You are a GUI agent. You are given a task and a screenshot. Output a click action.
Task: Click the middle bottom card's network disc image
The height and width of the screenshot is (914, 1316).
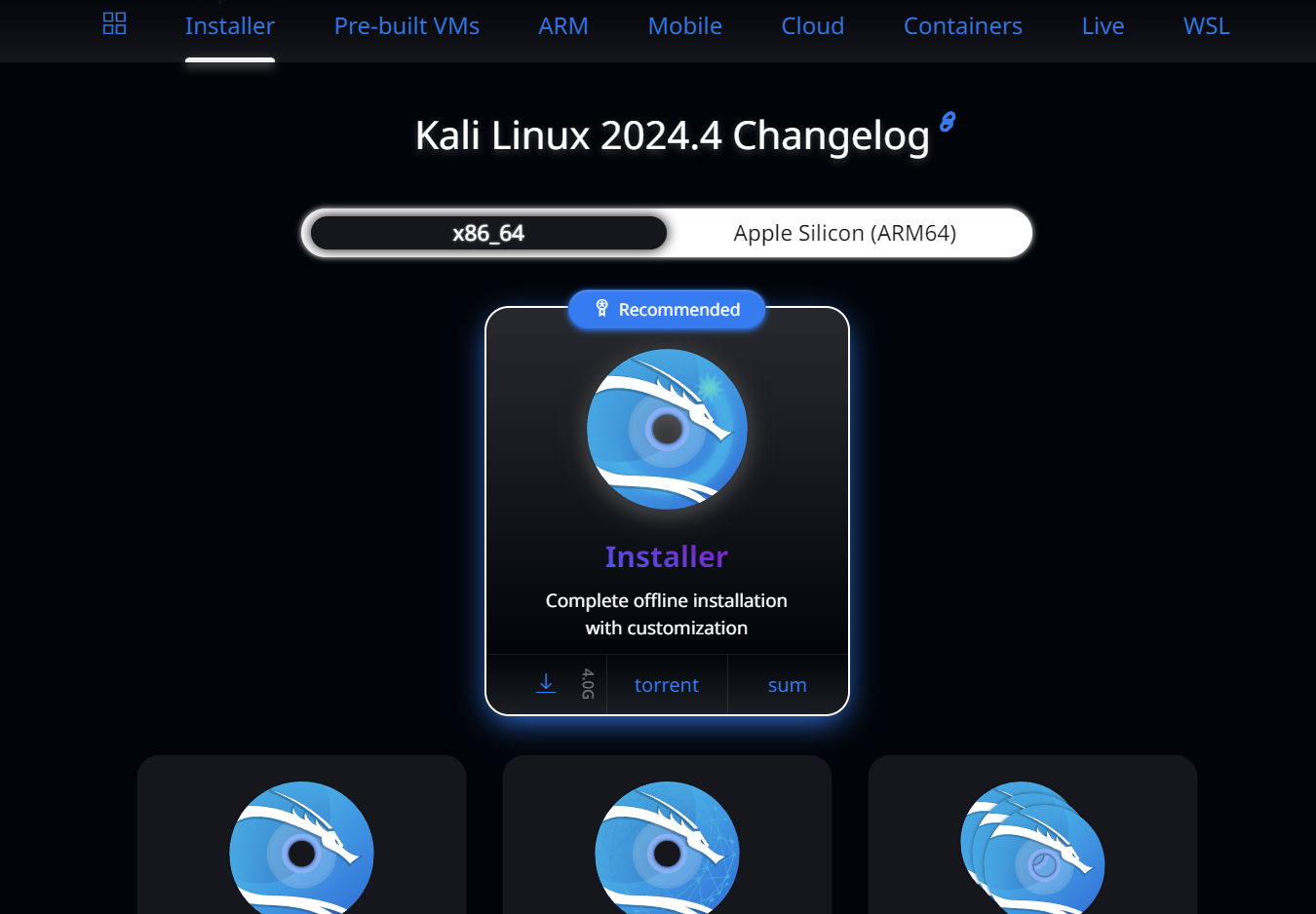(667, 848)
